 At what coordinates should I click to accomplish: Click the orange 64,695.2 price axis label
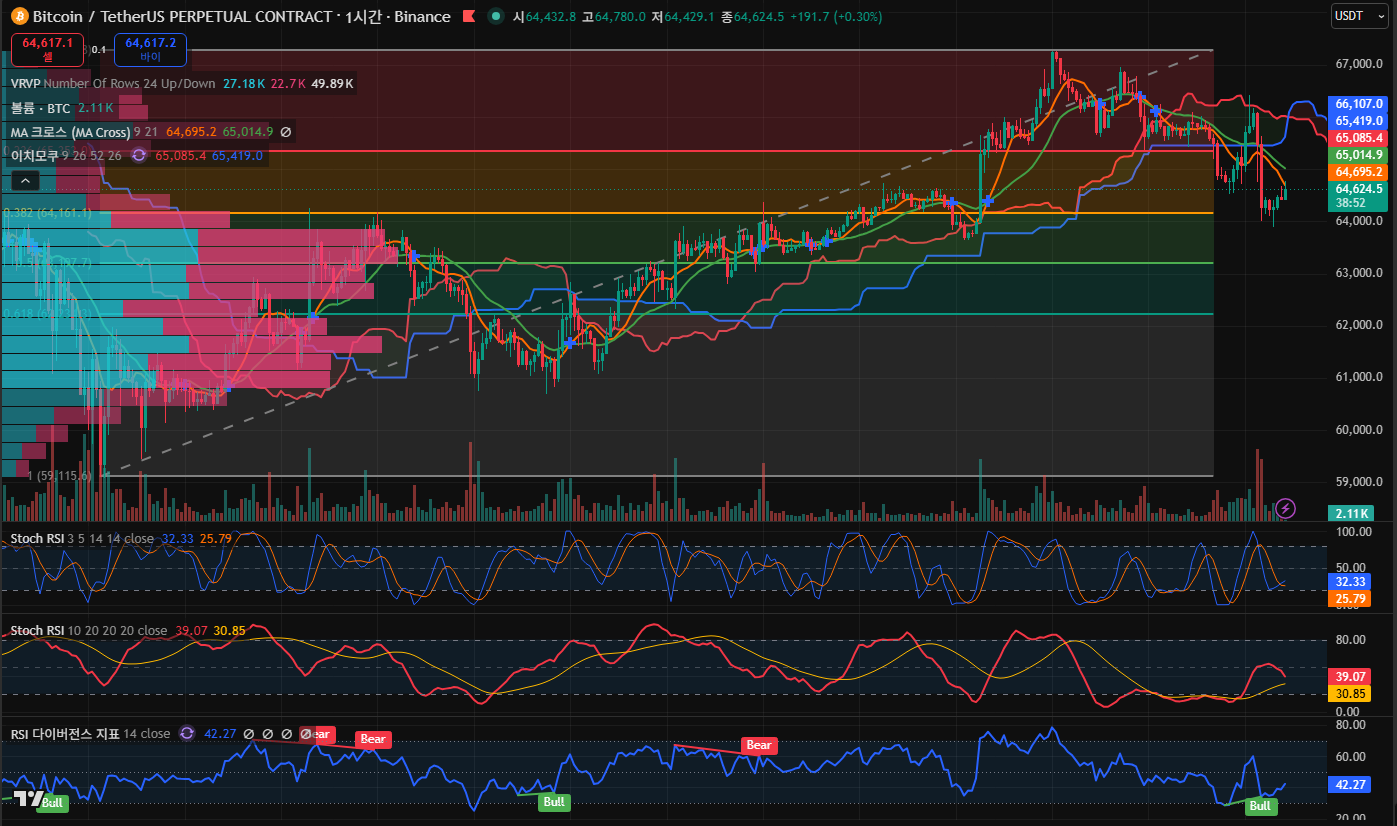[x=1359, y=172]
